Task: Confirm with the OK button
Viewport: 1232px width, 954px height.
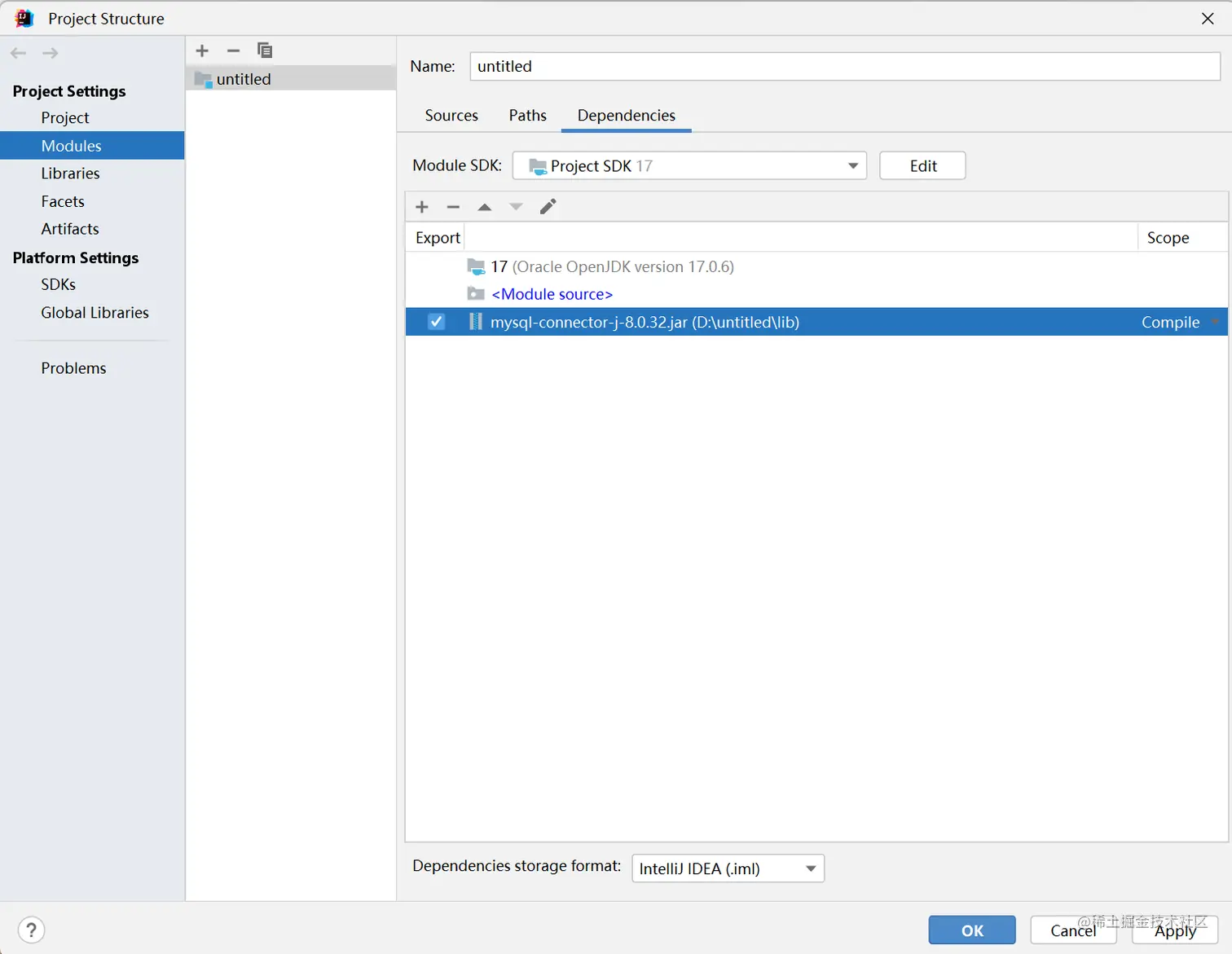Action: tap(972, 930)
